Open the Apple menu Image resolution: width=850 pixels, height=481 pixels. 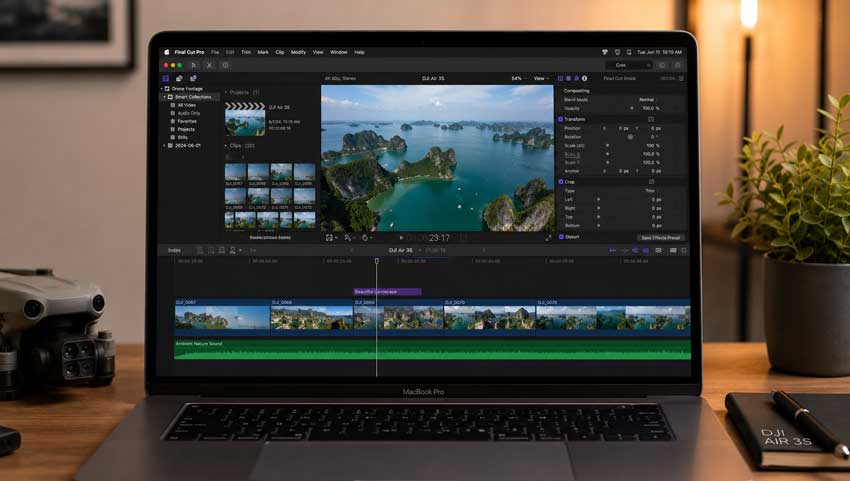(166, 52)
